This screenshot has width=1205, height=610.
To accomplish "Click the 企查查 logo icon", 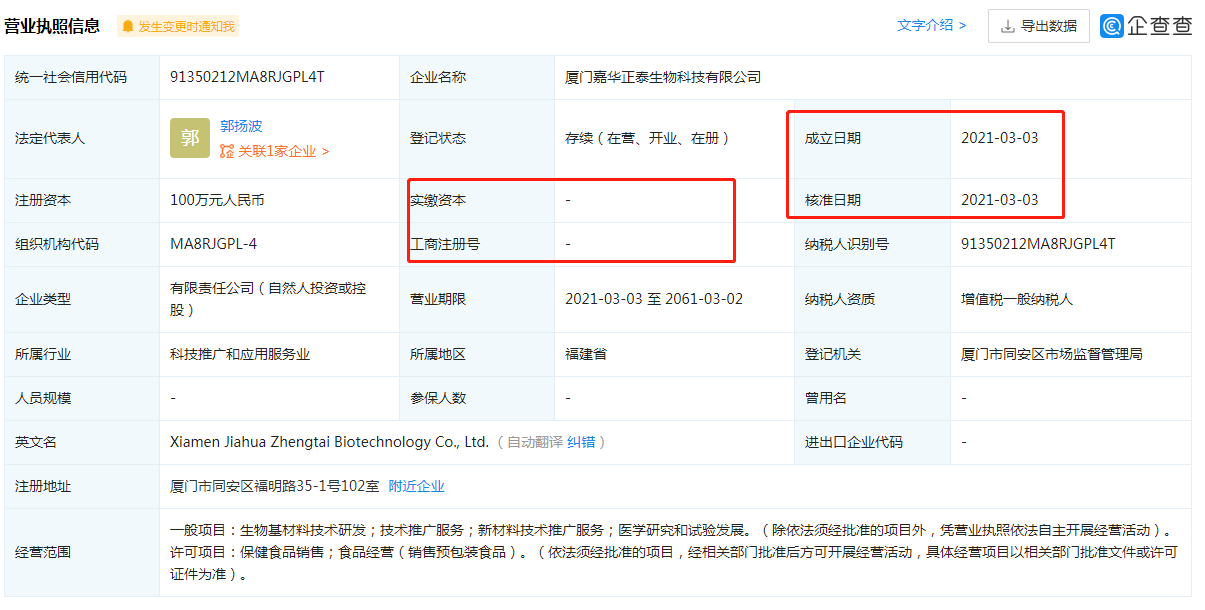I will pyautogui.click(x=1112, y=26).
